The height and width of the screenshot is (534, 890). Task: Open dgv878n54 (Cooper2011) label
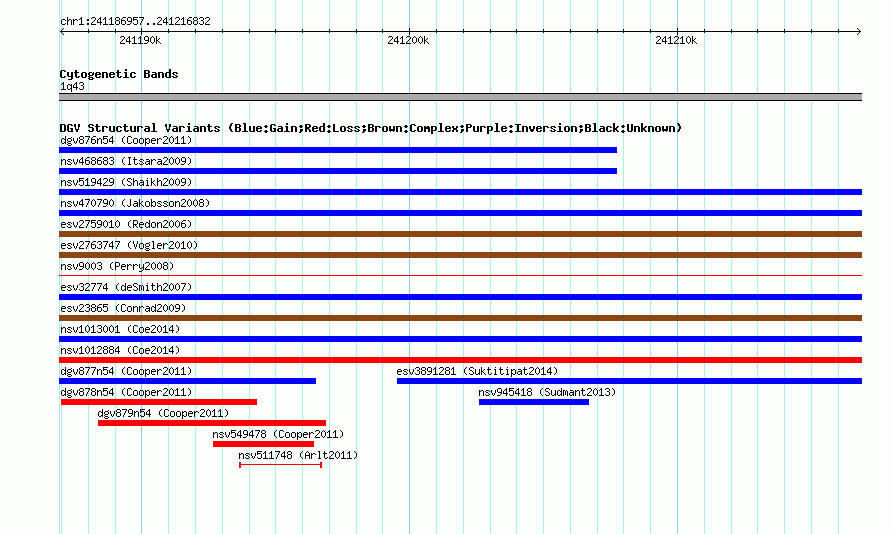point(126,392)
